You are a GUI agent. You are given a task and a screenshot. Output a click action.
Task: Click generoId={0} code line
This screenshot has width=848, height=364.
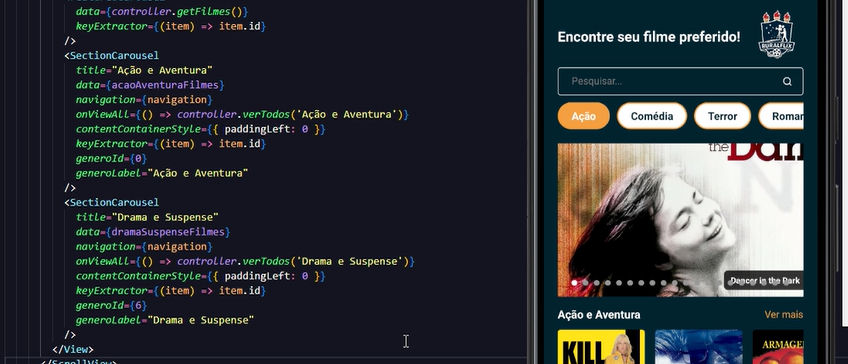pyautogui.click(x=111, y=158)
